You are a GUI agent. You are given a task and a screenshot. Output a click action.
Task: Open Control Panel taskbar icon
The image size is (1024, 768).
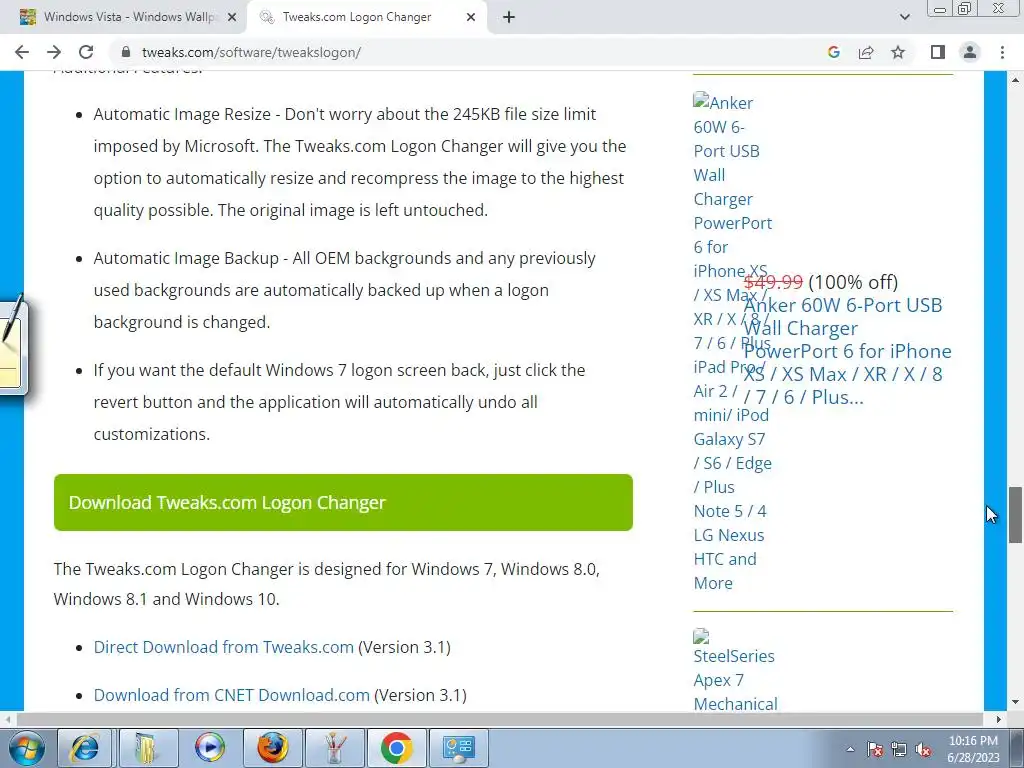[458, 748]
